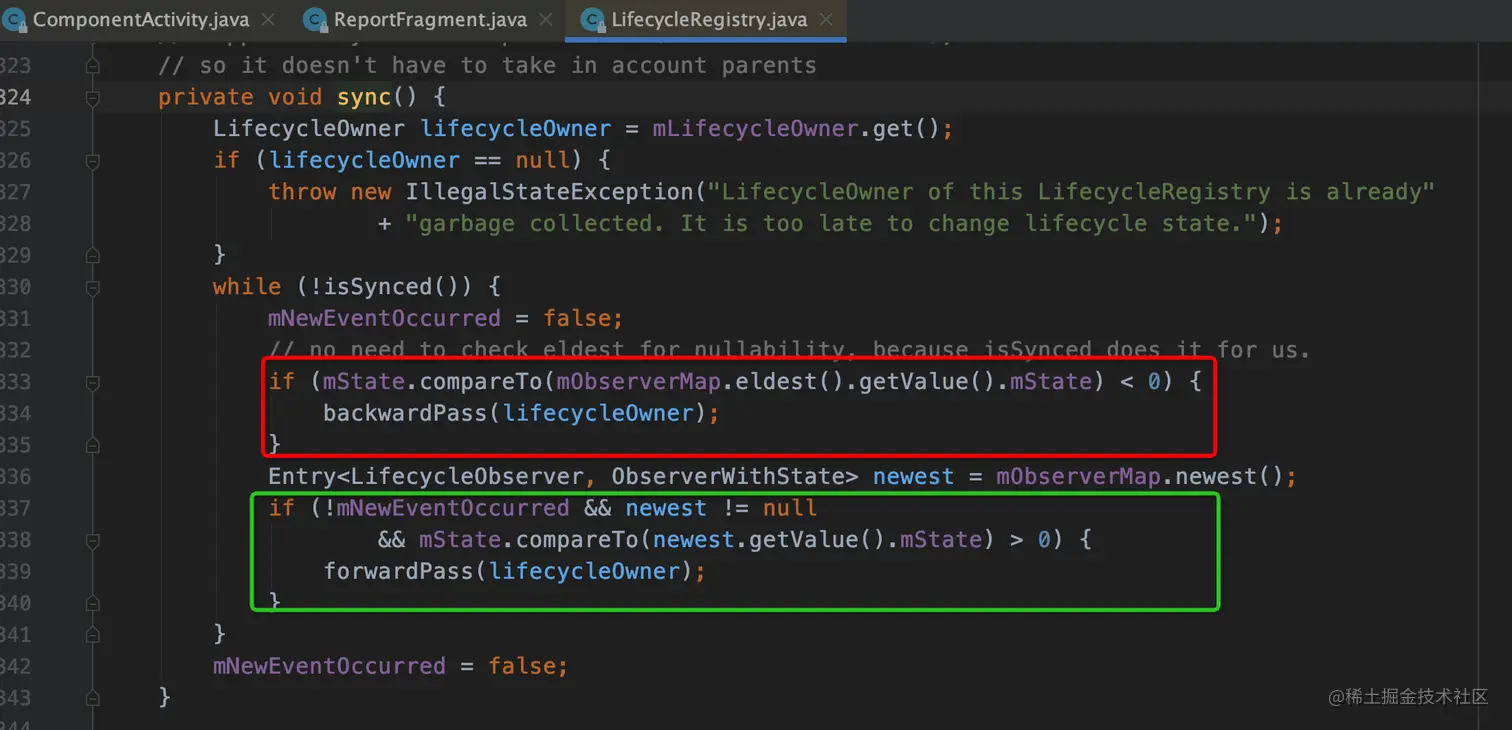Click the fold marker next to line 330
Viewport: 1512px width, 730px height.
92,287
